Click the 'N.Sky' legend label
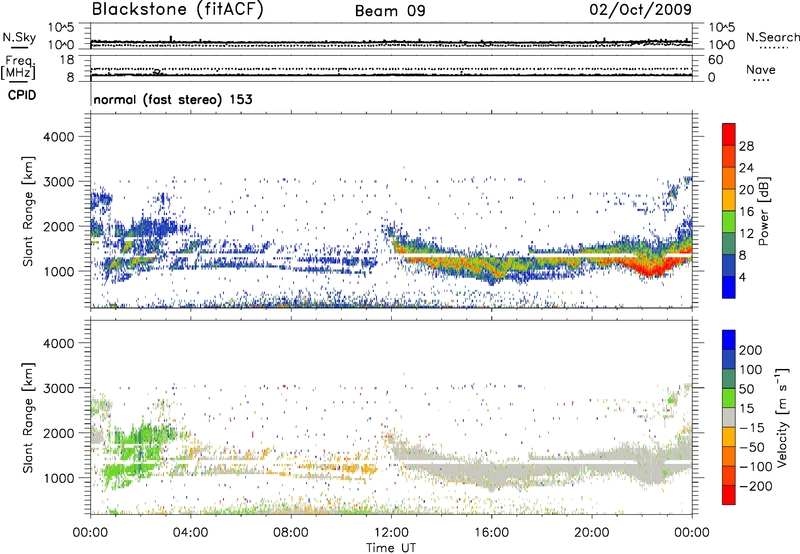Viewport: 800px width, 554px height. pos(19,37)
